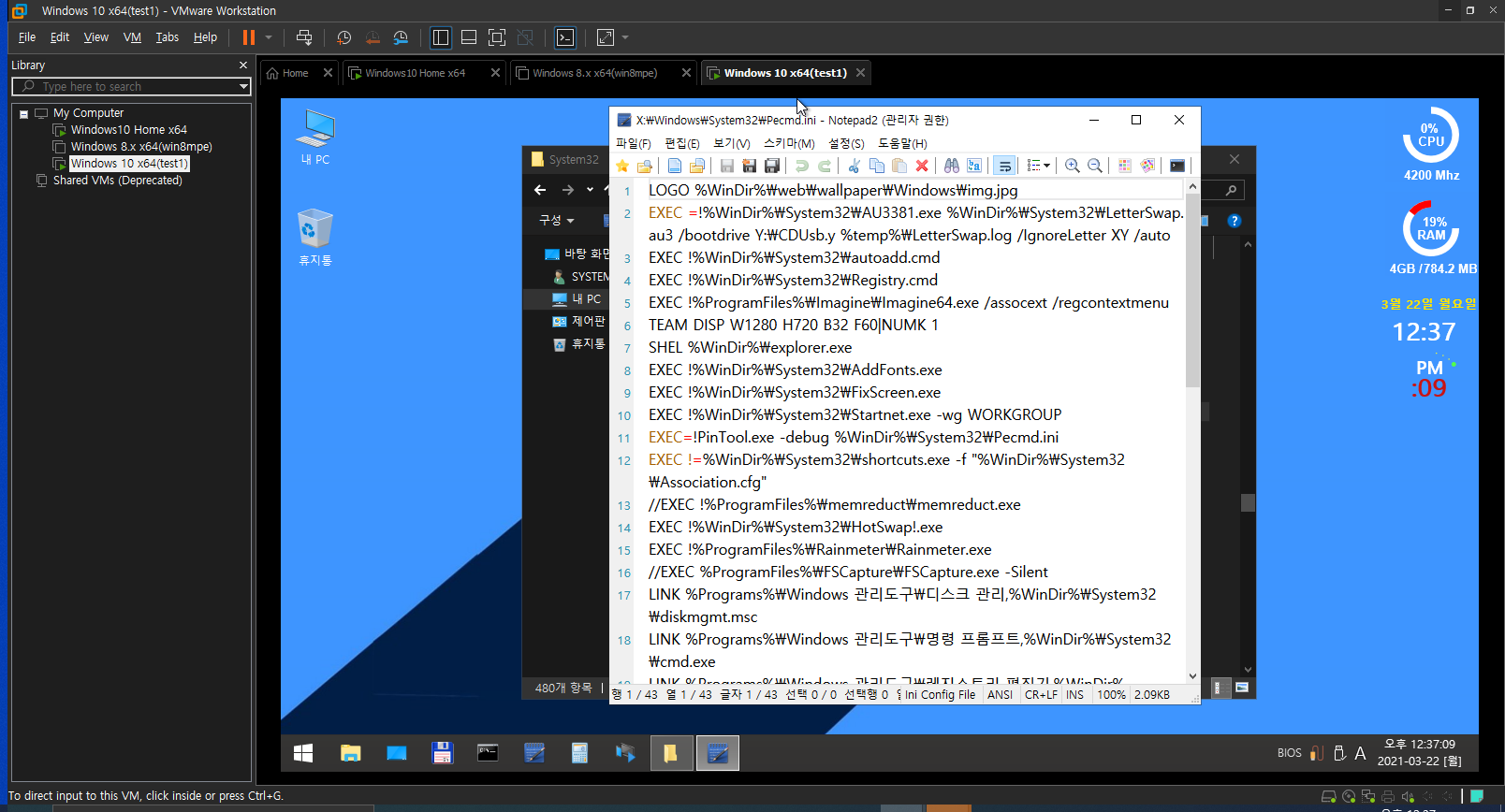Screen dimensions: 1505x812
Task: Select Shared VMs (Deprecated) in Library
Action: point(117,181)
